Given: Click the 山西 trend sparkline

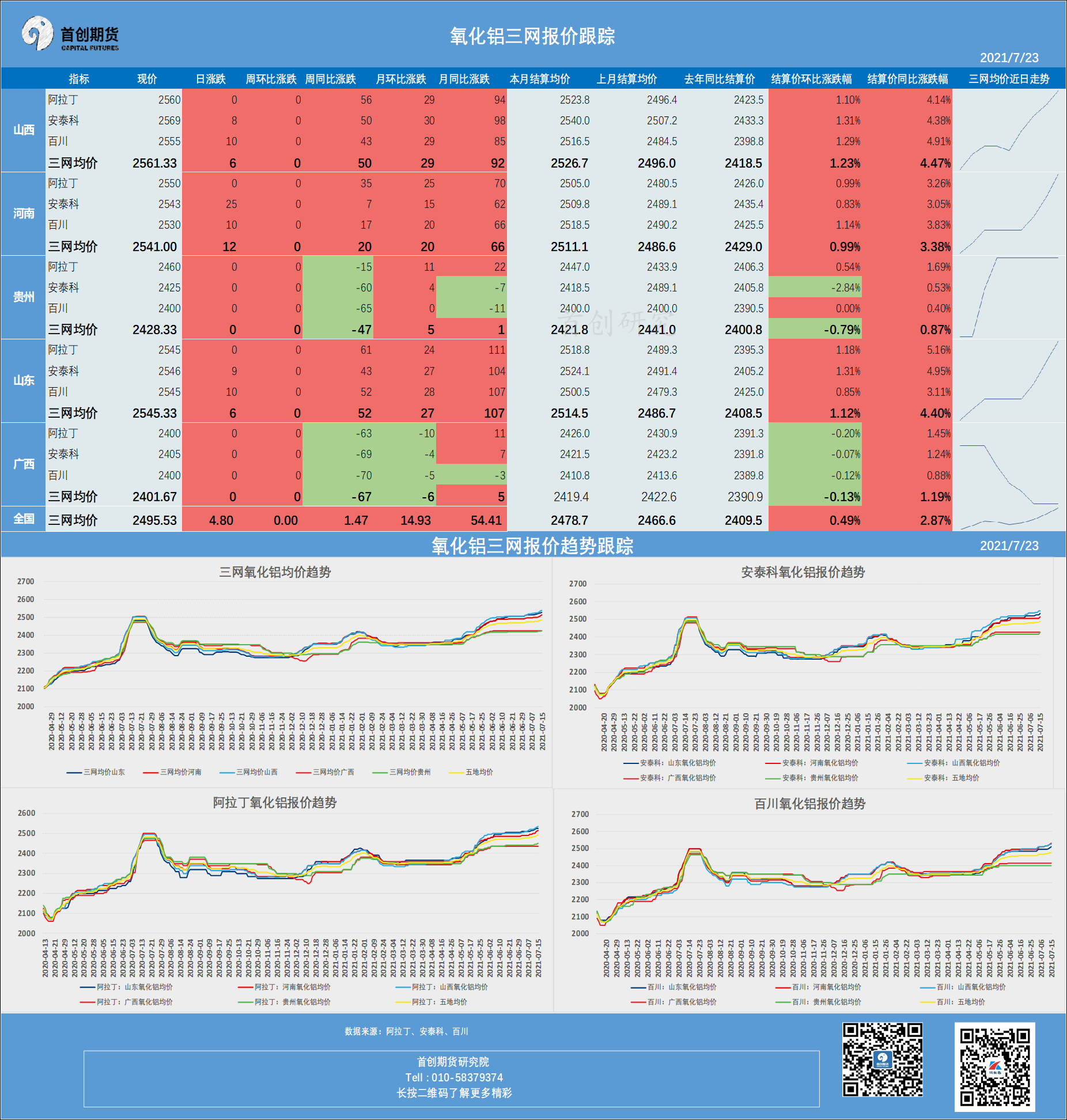Looking at the screenshot, I should (1008, 131).
